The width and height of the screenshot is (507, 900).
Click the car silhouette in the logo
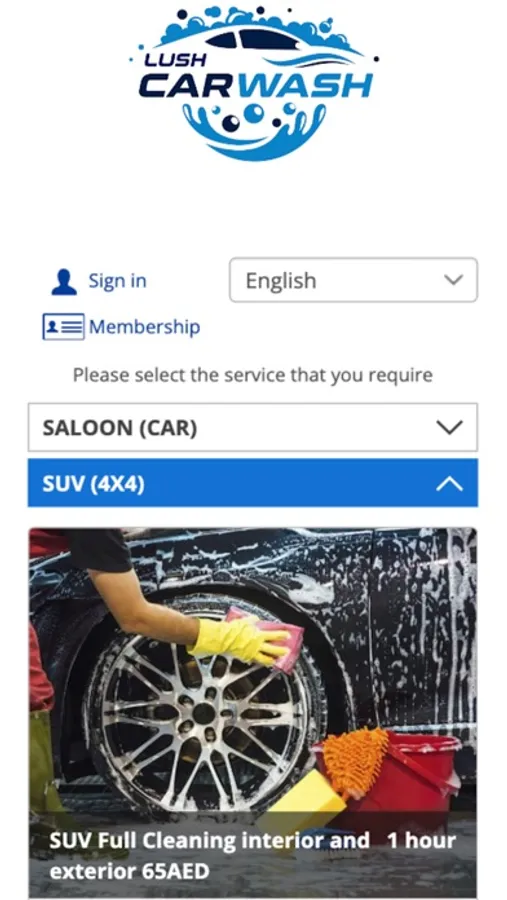tap(253, 38)
